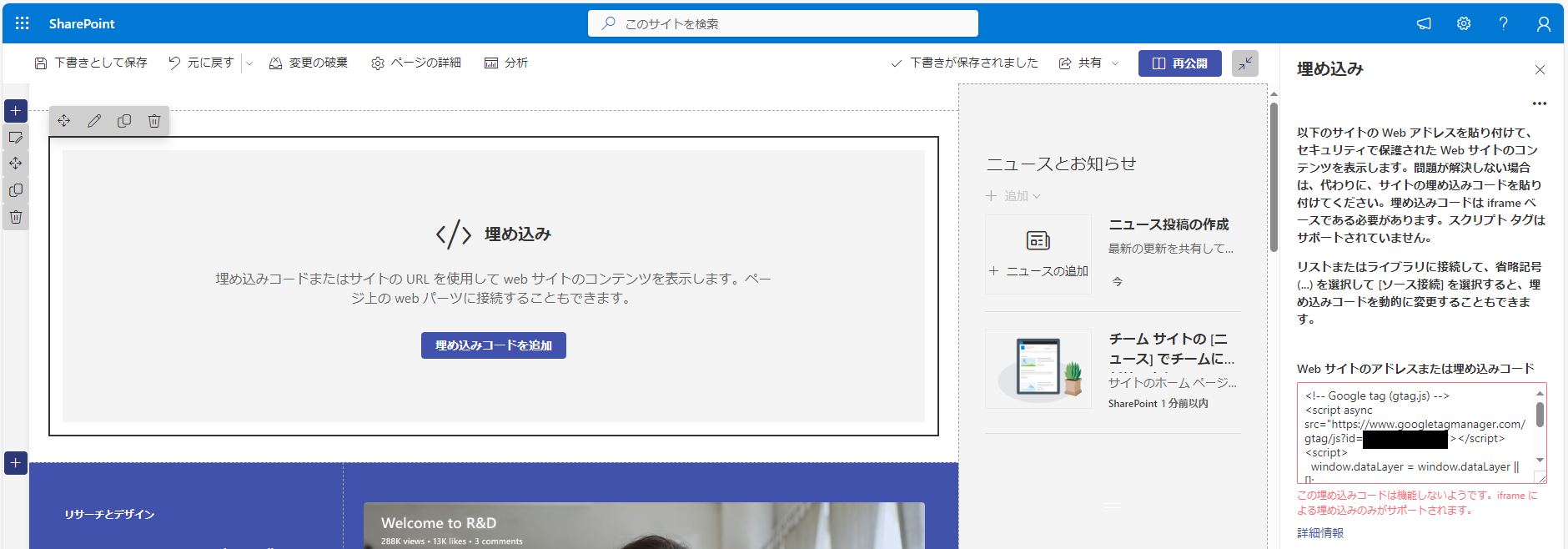Click the undo button 元に戻す
This screenshot has height=549, width=1568.
click(201, 63)
